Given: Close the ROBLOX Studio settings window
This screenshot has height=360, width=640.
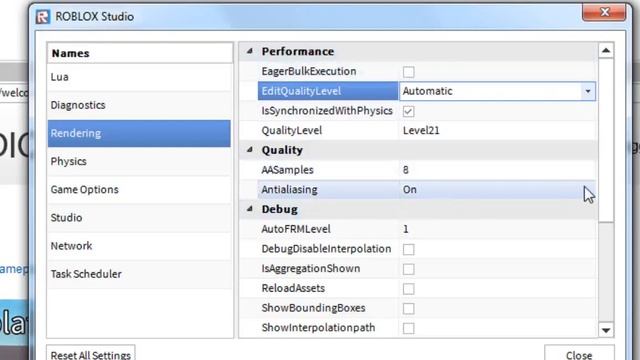Looking at the screenshot, I should [604, 12].
